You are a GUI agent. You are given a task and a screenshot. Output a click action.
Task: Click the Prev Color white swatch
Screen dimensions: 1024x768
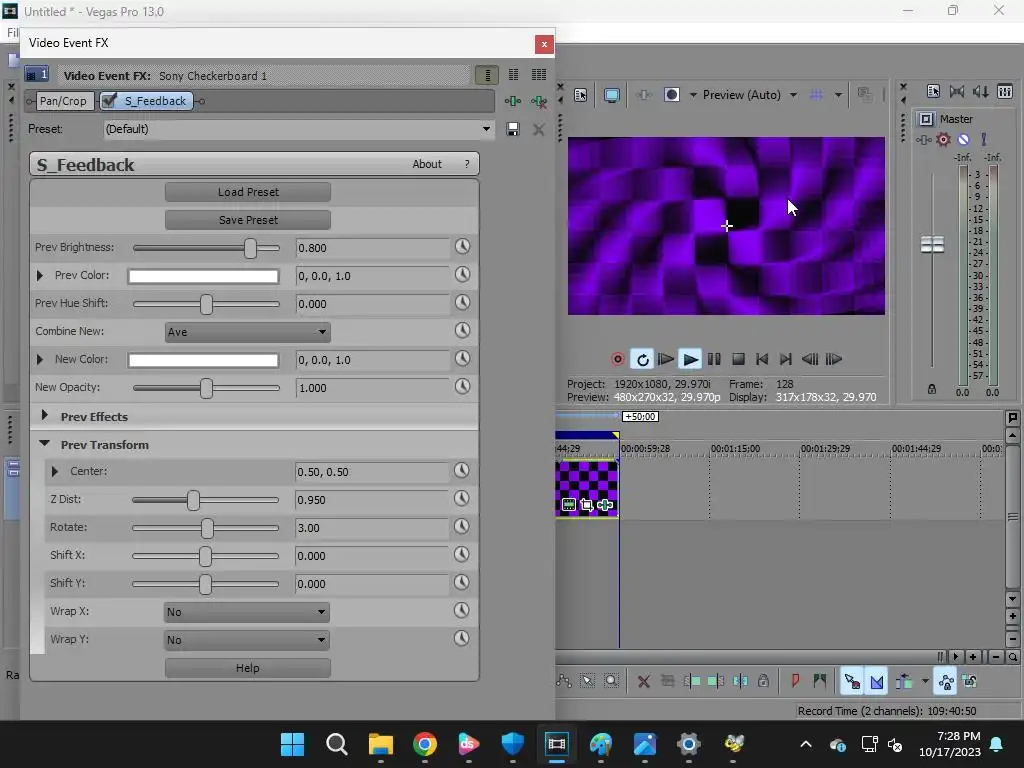[x=203, y=276]
